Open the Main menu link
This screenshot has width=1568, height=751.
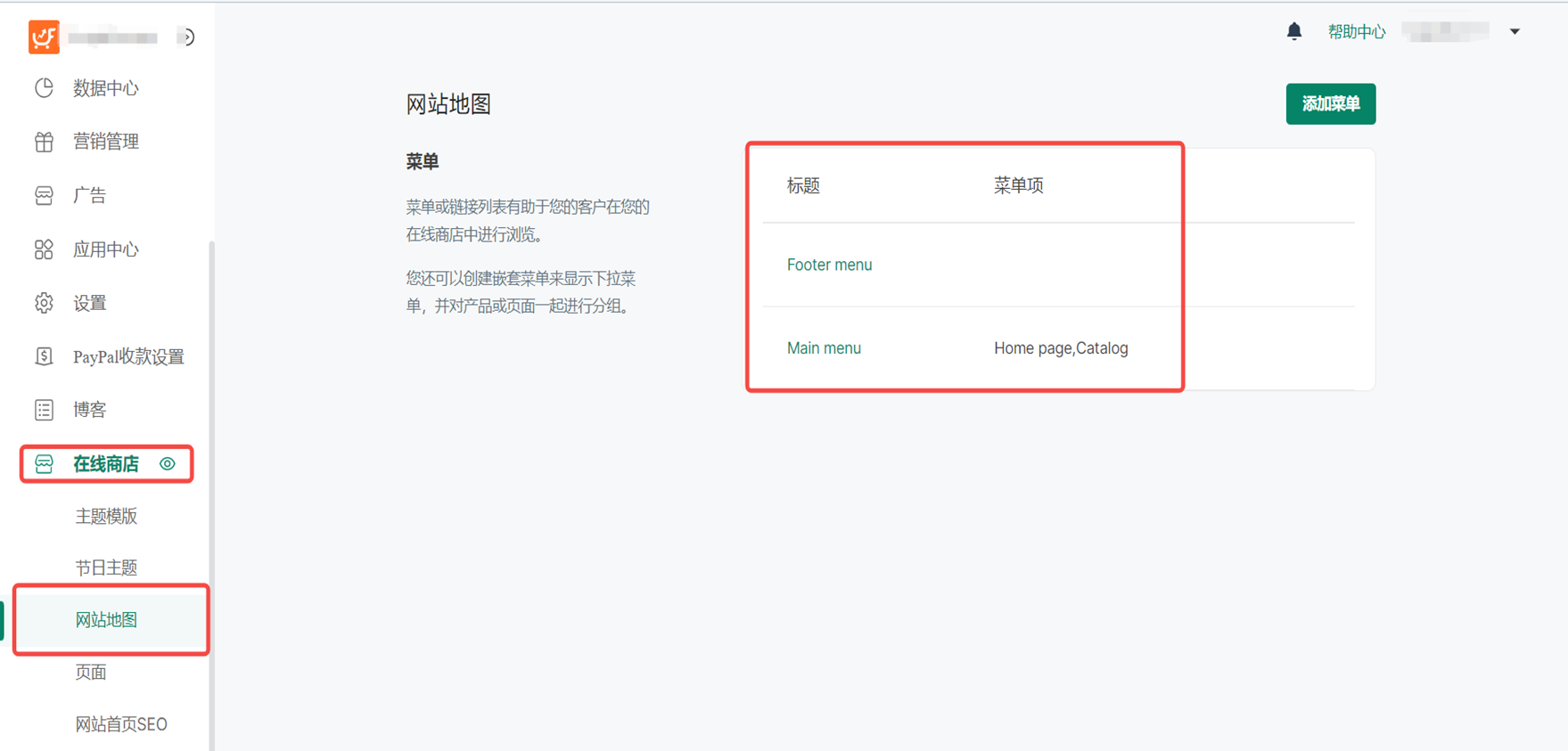(824, 348)
